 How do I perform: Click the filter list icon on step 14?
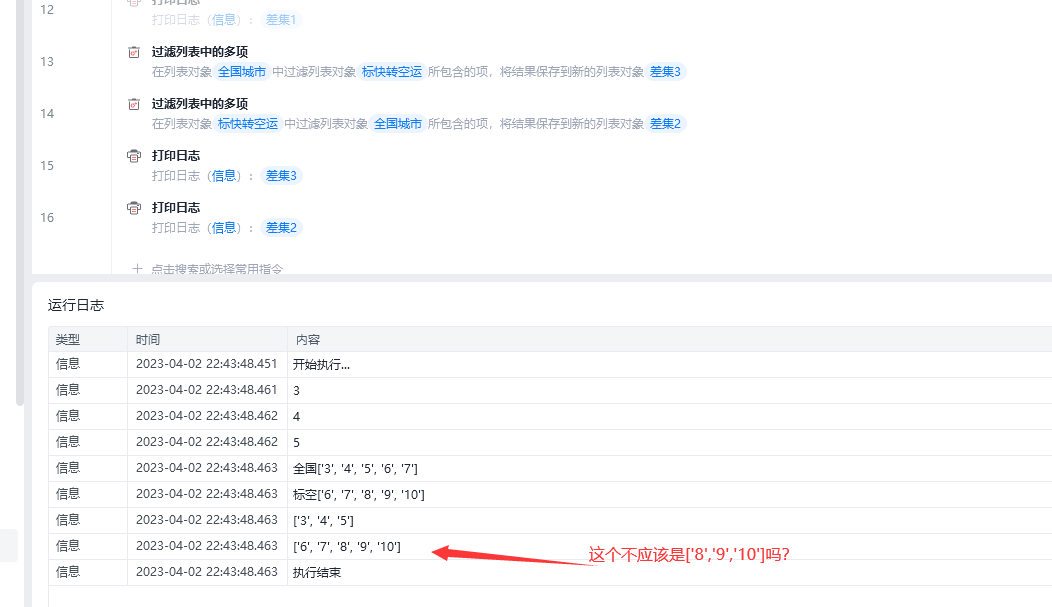pyautogui.click(x=134, y=104)
